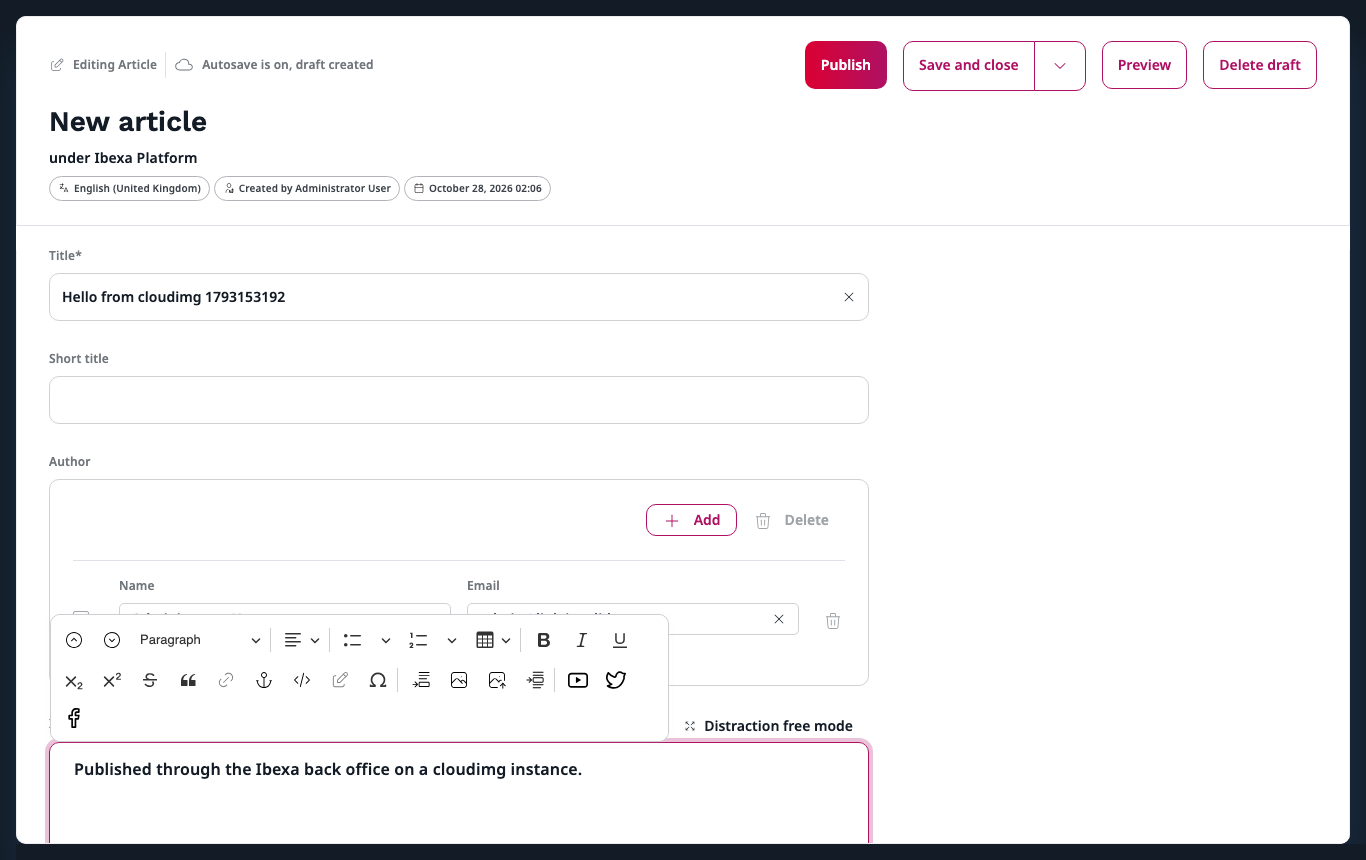Click the trash icon on the author row
The image size is (1366, 860).
[833, 621]
